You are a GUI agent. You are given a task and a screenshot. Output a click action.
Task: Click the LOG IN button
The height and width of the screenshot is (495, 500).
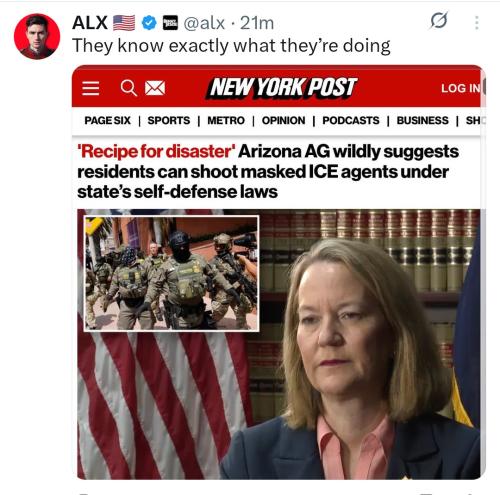click(x=461, y=88)
